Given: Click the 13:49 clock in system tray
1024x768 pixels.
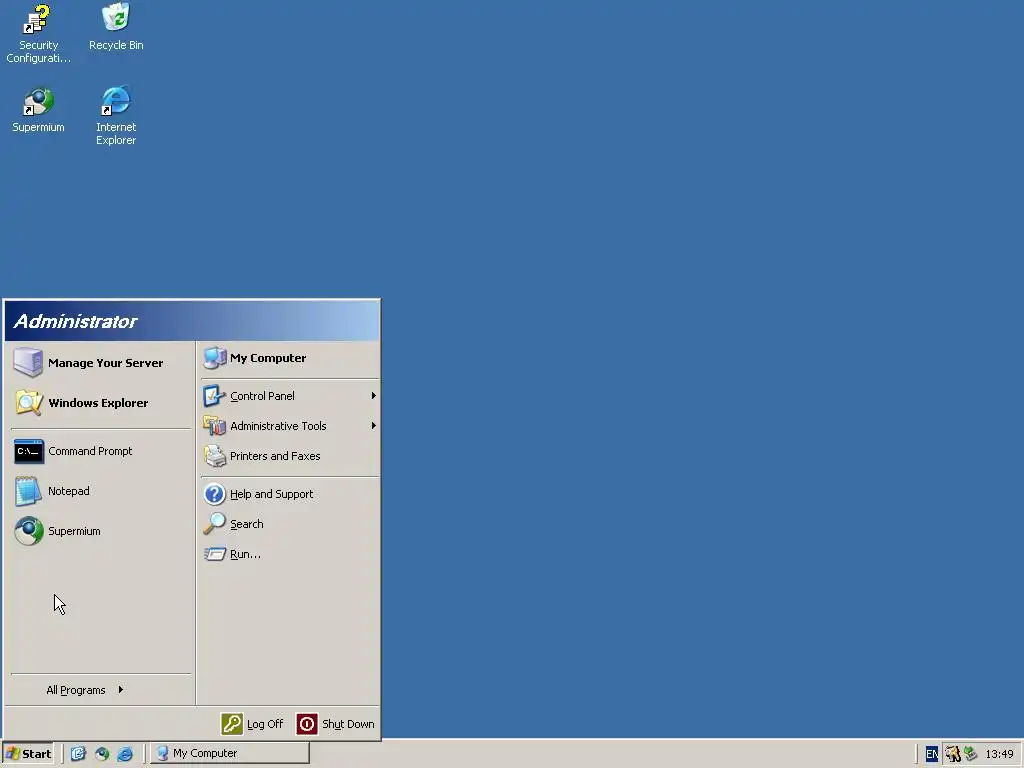Looking at the screenshot, I should point(999,754).
